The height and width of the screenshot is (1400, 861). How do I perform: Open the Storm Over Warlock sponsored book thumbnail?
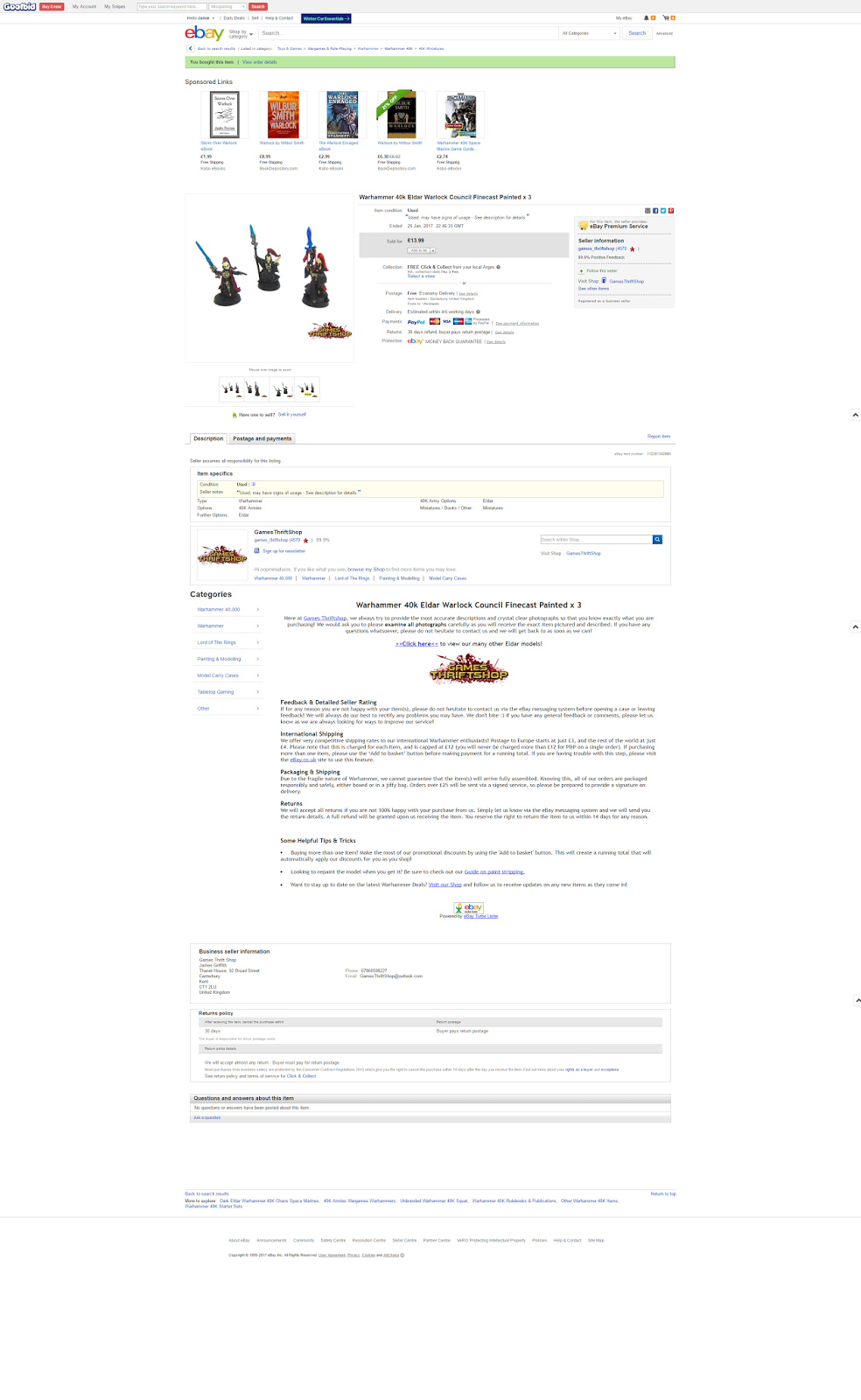click(225, 115)
